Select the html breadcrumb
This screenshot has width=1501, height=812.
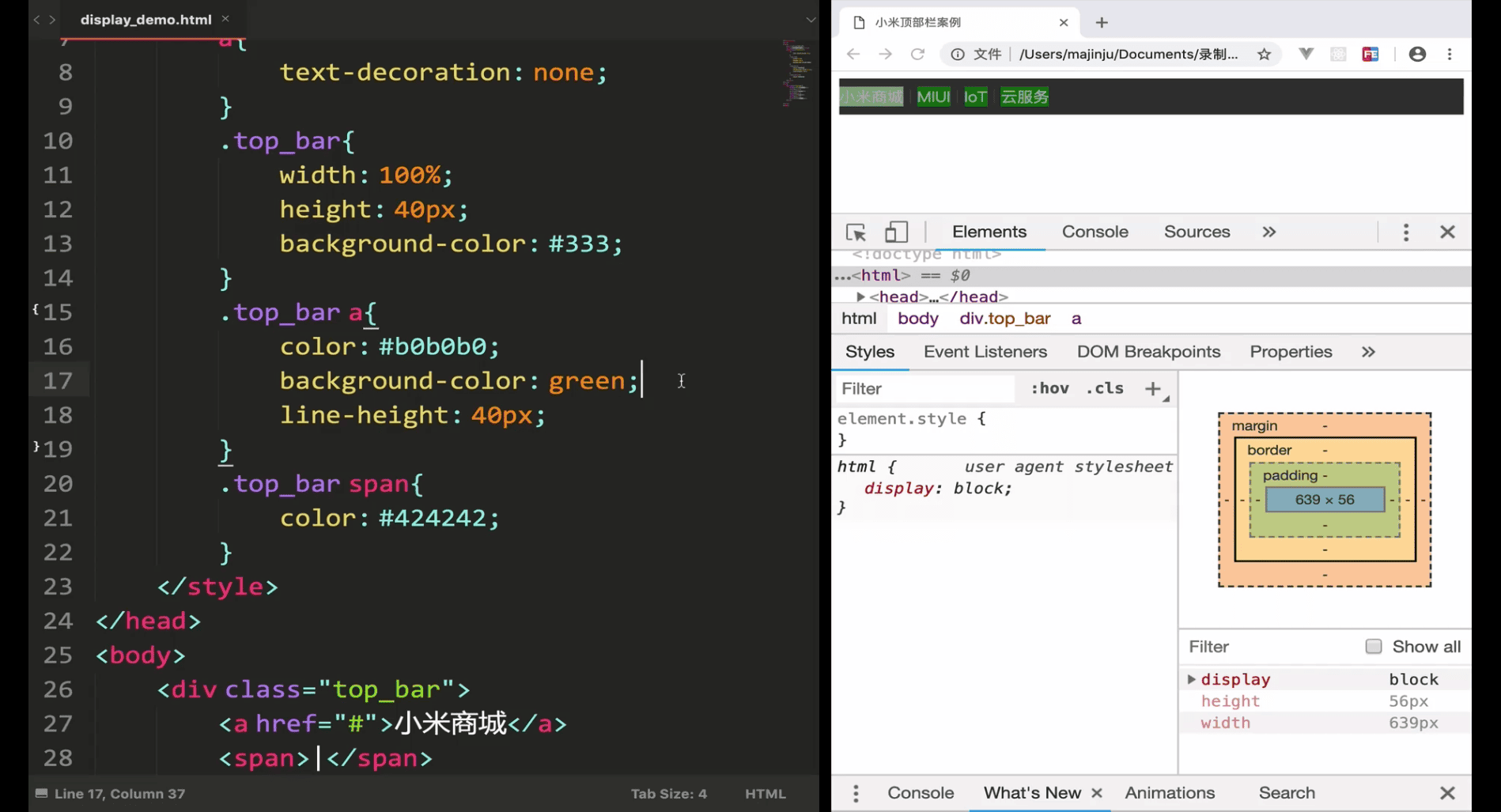(x=859, y=318)
